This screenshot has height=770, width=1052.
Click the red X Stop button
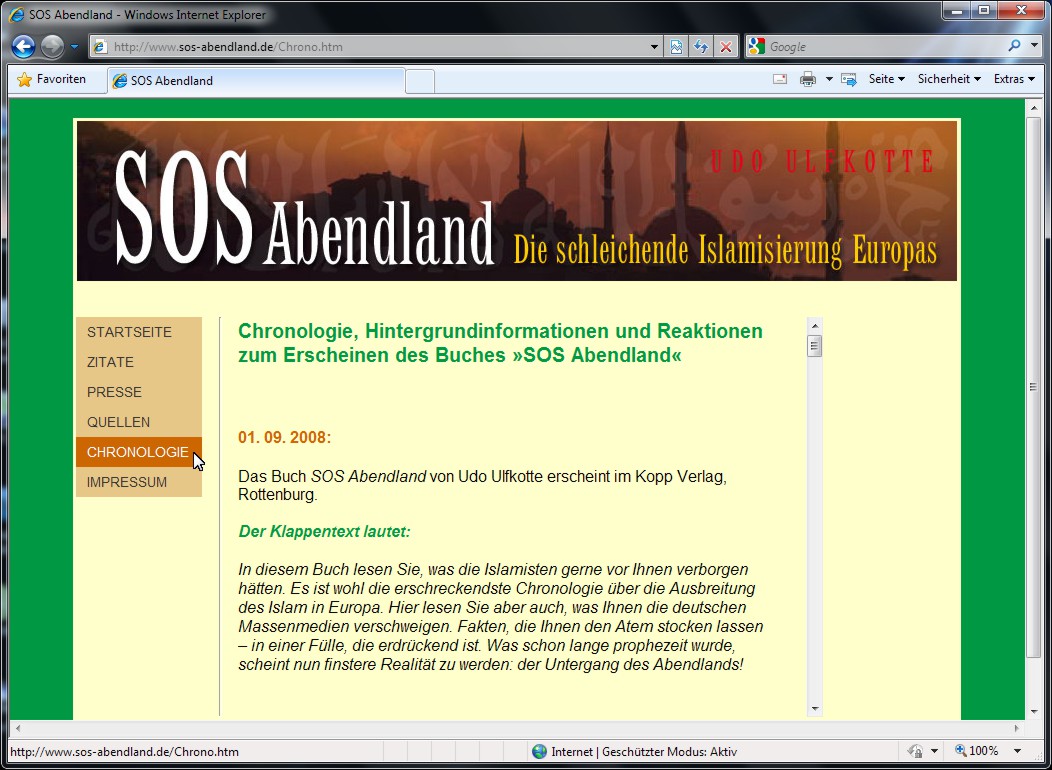click(725, 47)
